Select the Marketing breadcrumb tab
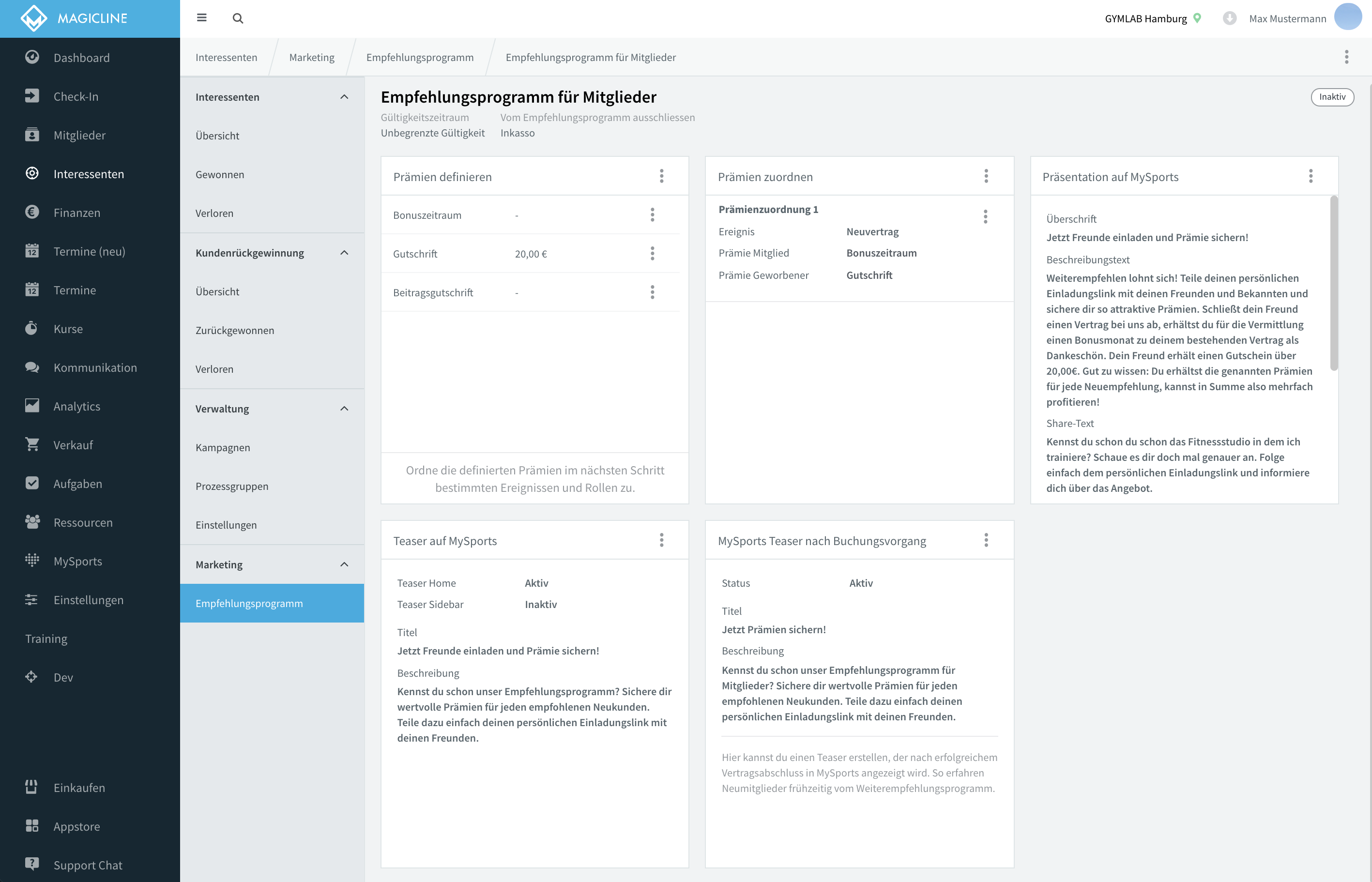The image size is (1372, 882). pyautogui.click(x=311, y=57)
